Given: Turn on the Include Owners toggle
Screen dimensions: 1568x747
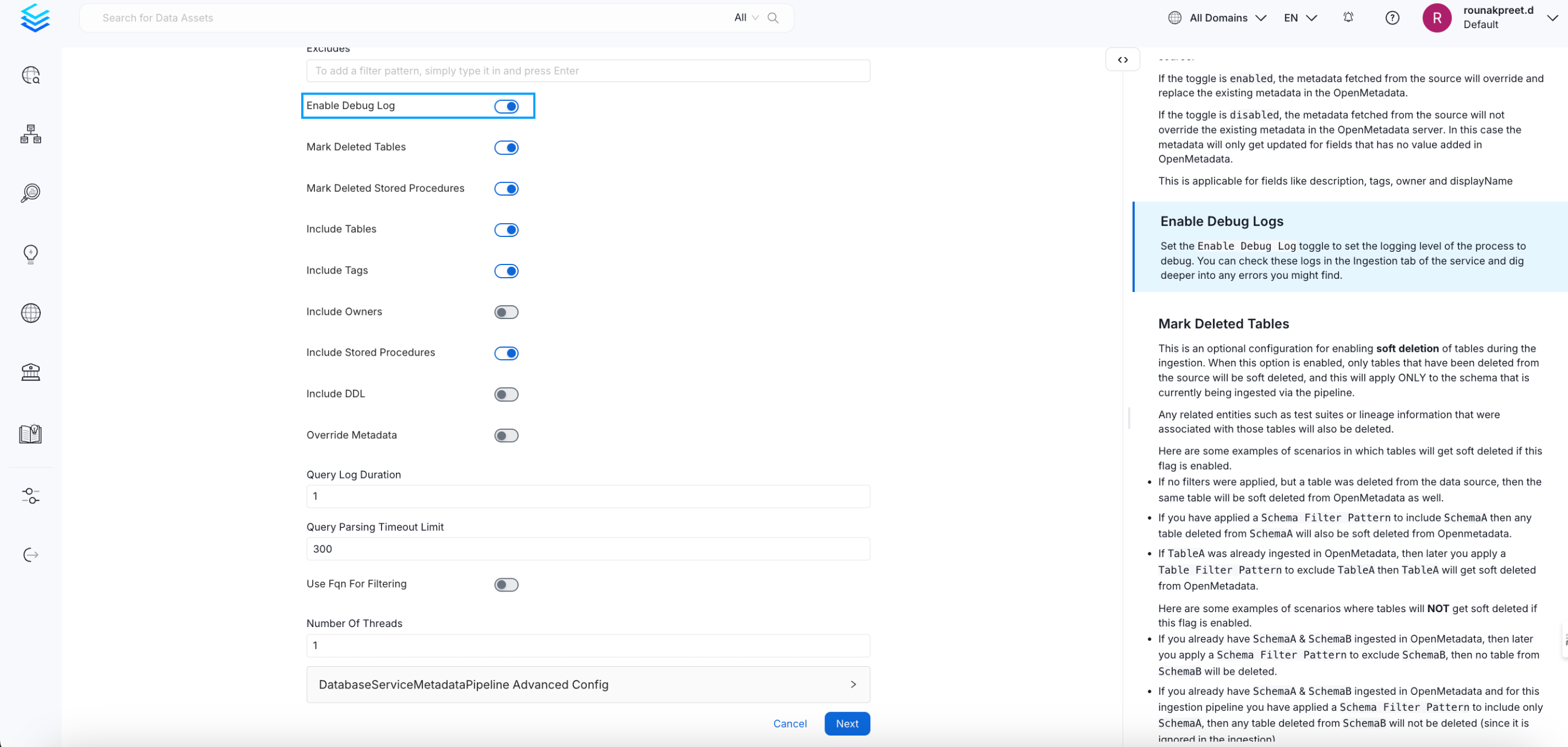Looking at the screenshot, I should tap(506, 312).
